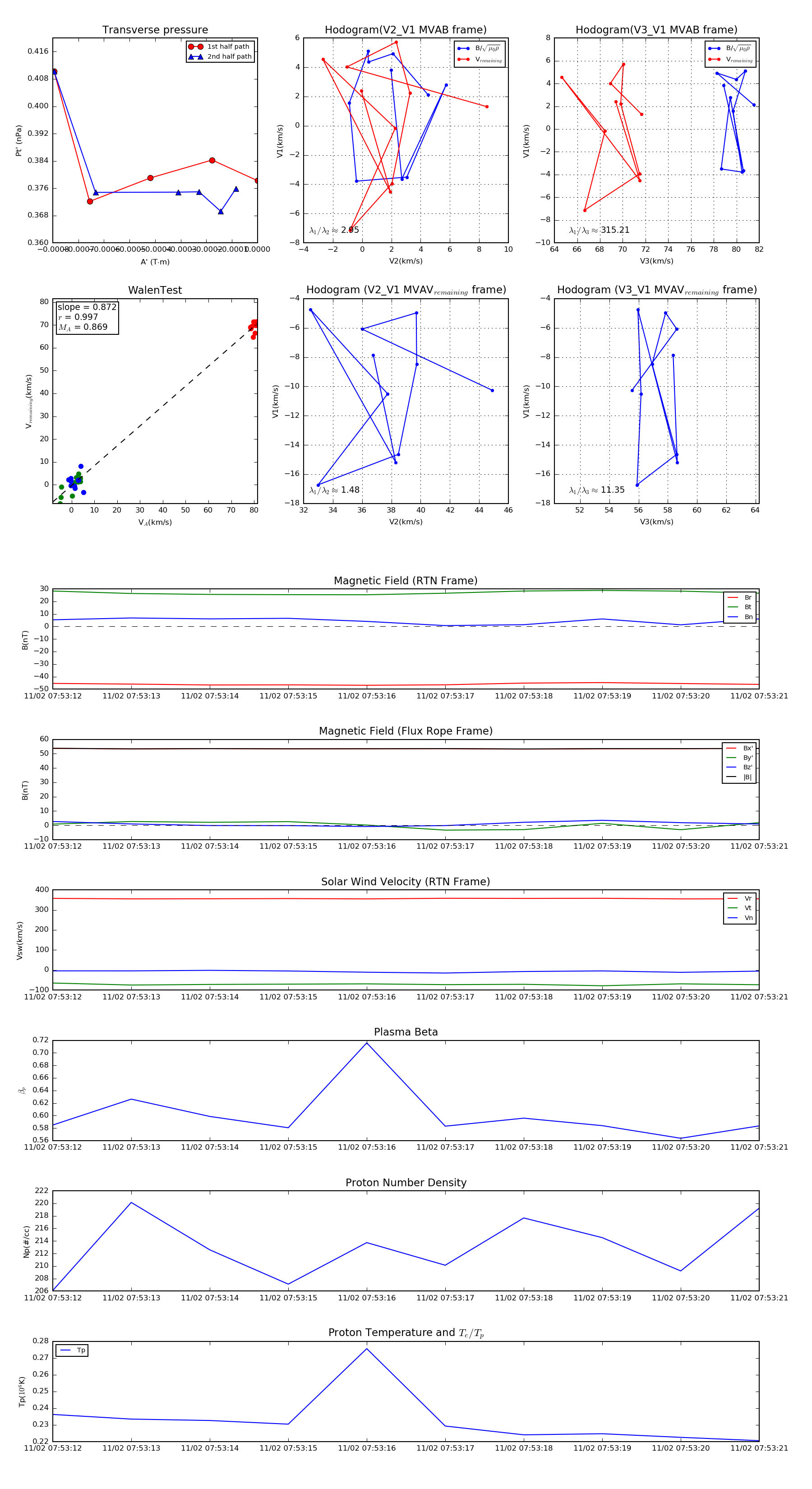Viewport: 812px width, 1489px height.
Task: Click the "M_A = 0.869" annotation
Action: pos(83,327)
